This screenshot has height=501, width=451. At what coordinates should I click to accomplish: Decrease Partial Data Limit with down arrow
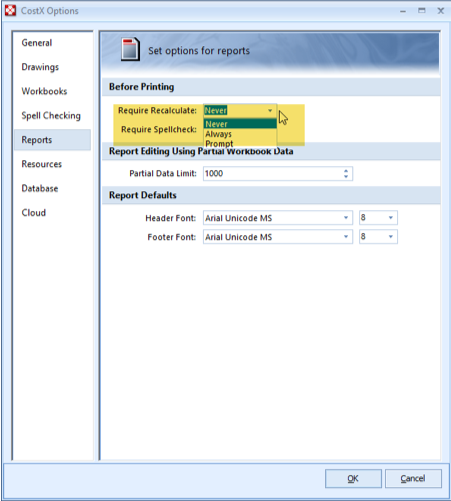(346, 177)
